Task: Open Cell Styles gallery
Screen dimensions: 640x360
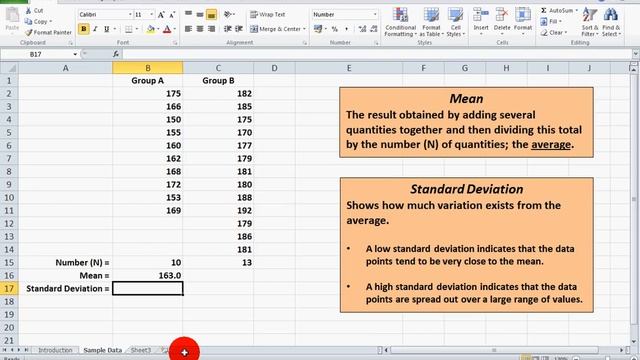Action: (x=455, y=22)
